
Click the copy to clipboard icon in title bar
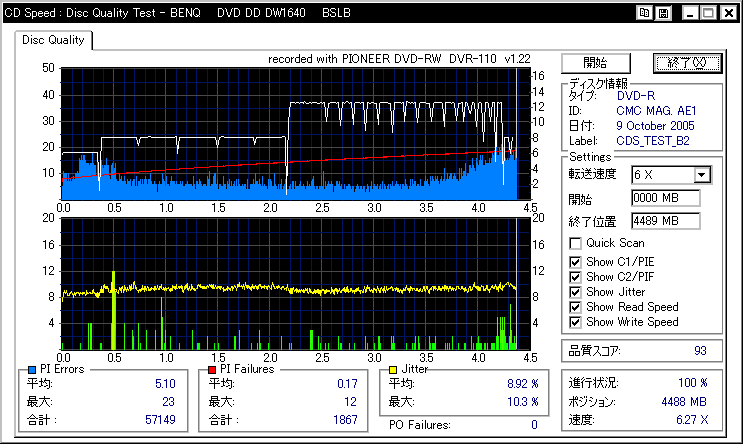point(645,13)
